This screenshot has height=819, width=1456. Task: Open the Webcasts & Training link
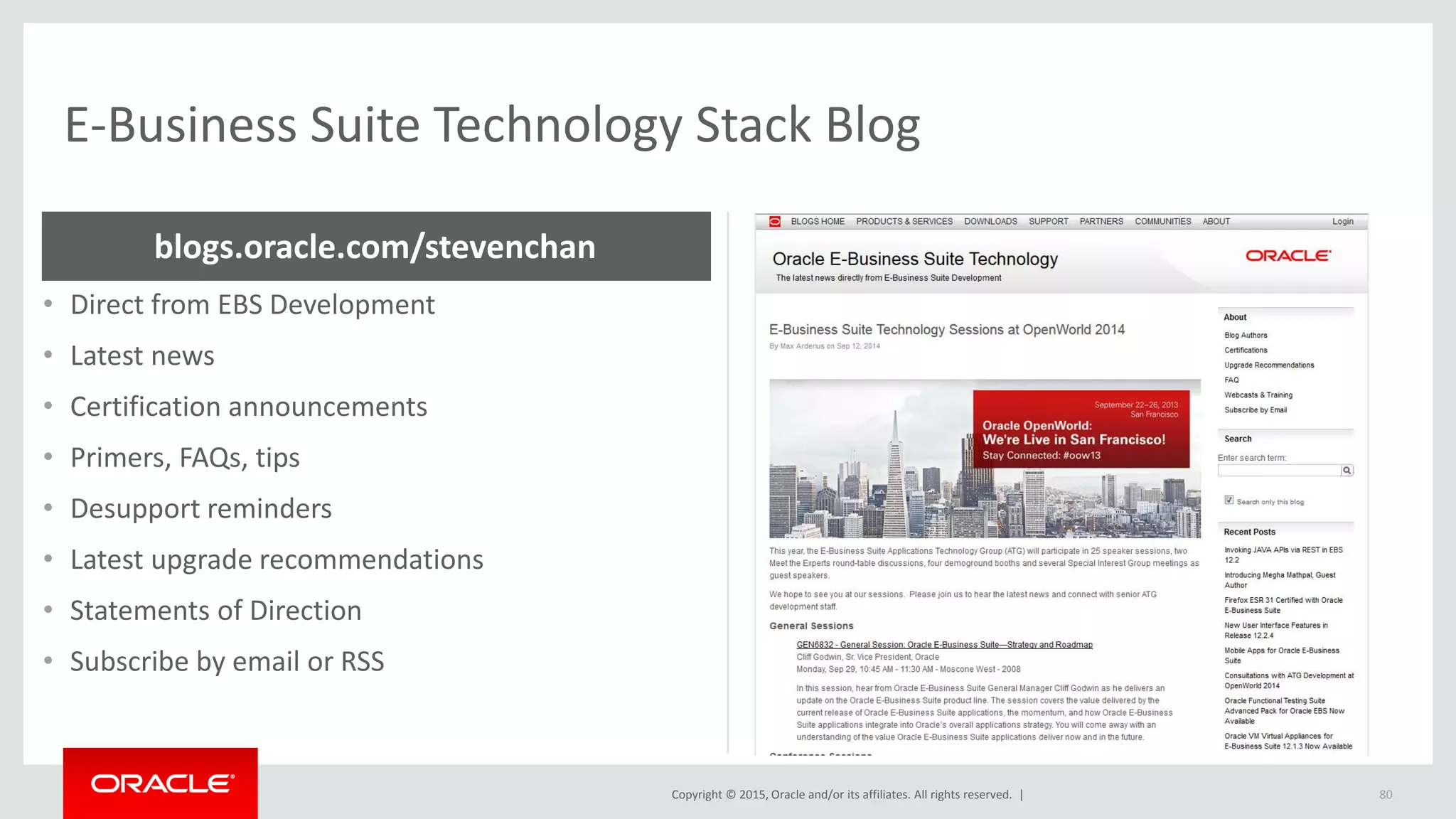tap(1258, 395)
